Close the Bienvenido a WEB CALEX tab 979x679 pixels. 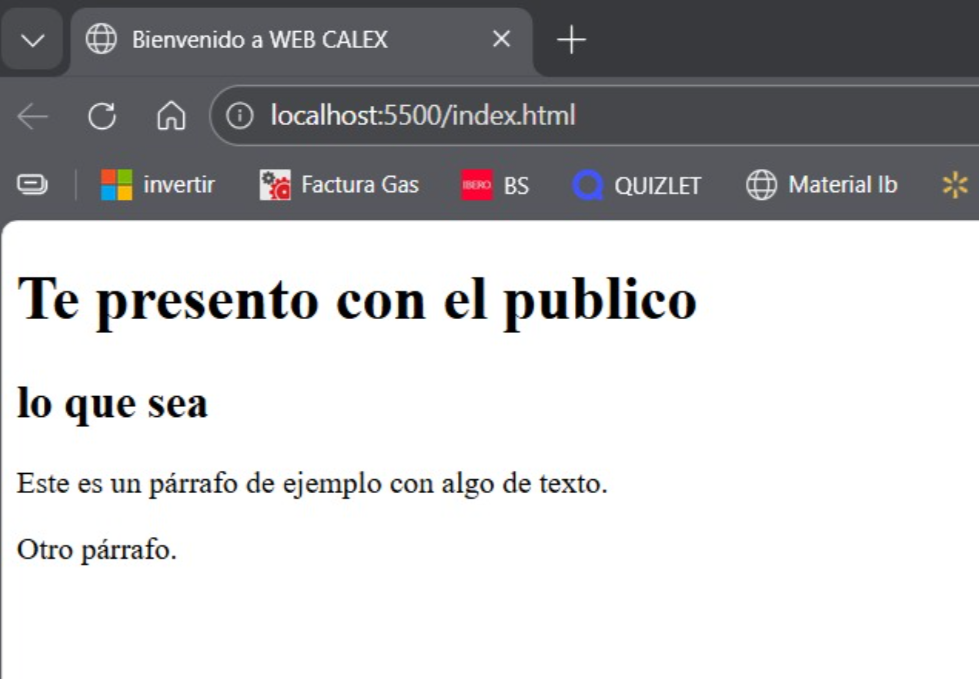(x=499, y=41)
